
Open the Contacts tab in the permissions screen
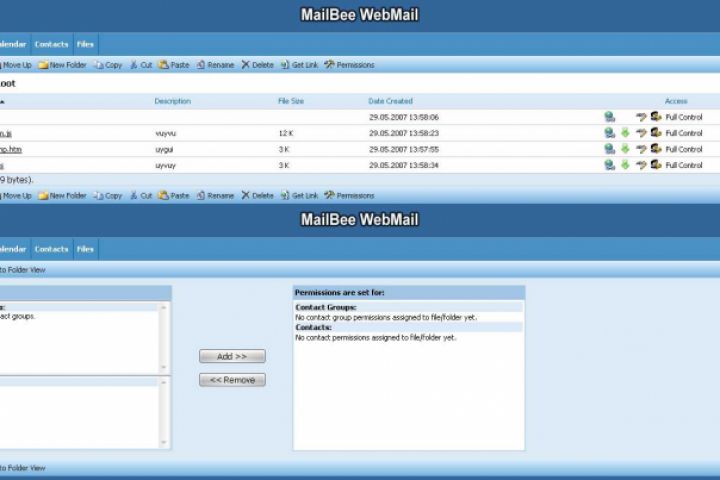(x=51, y=249)
